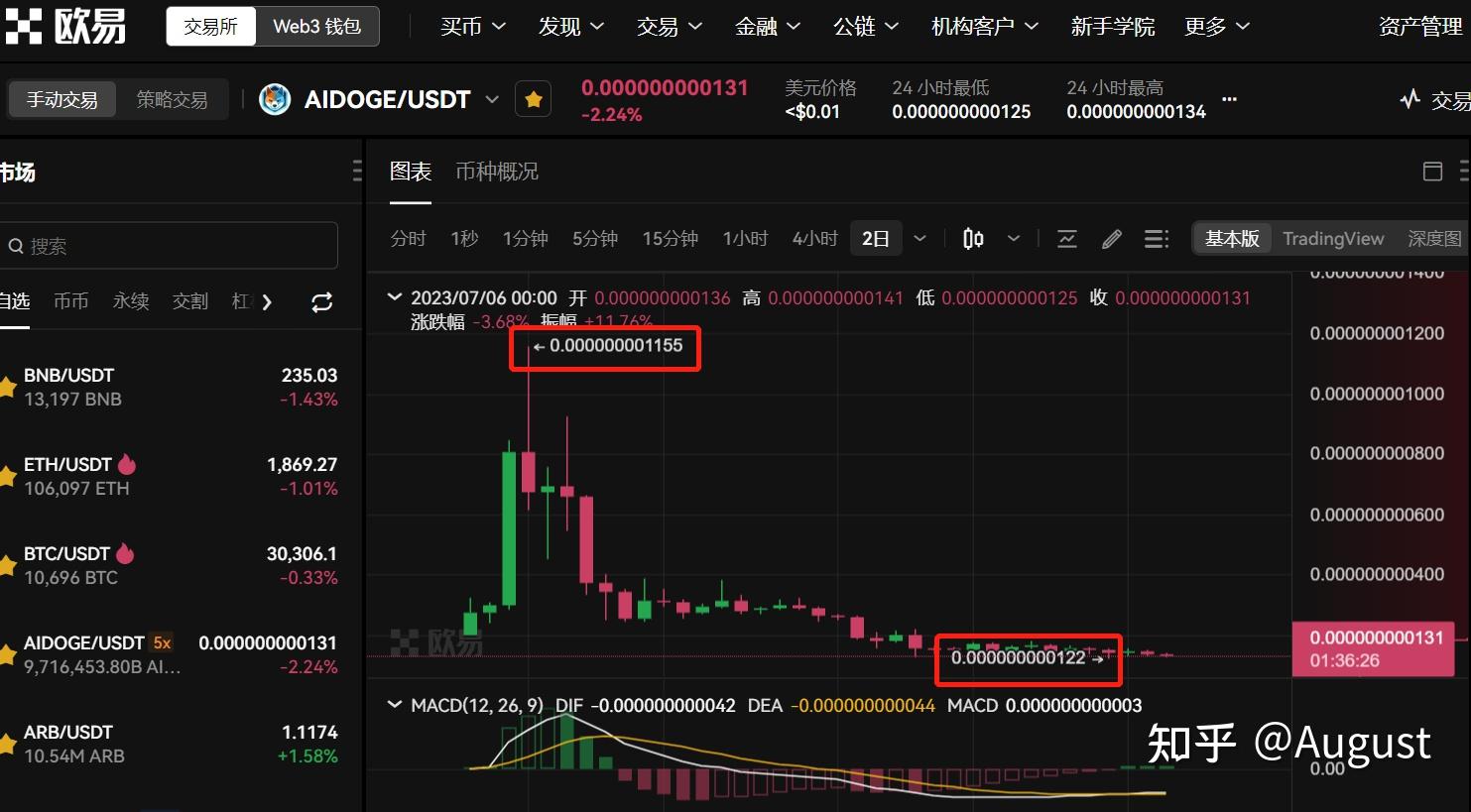Switch chart to 基本版
Screen dimensions: 1471x812
click(1232, 239)
